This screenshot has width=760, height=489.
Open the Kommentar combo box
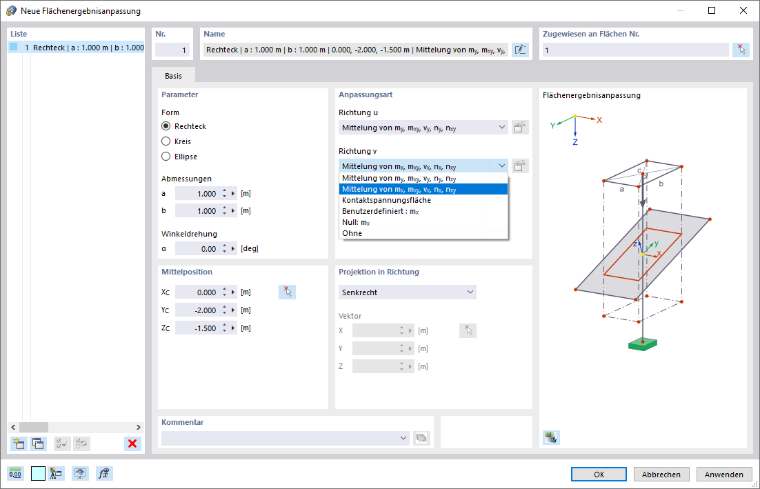coord(285,438)
